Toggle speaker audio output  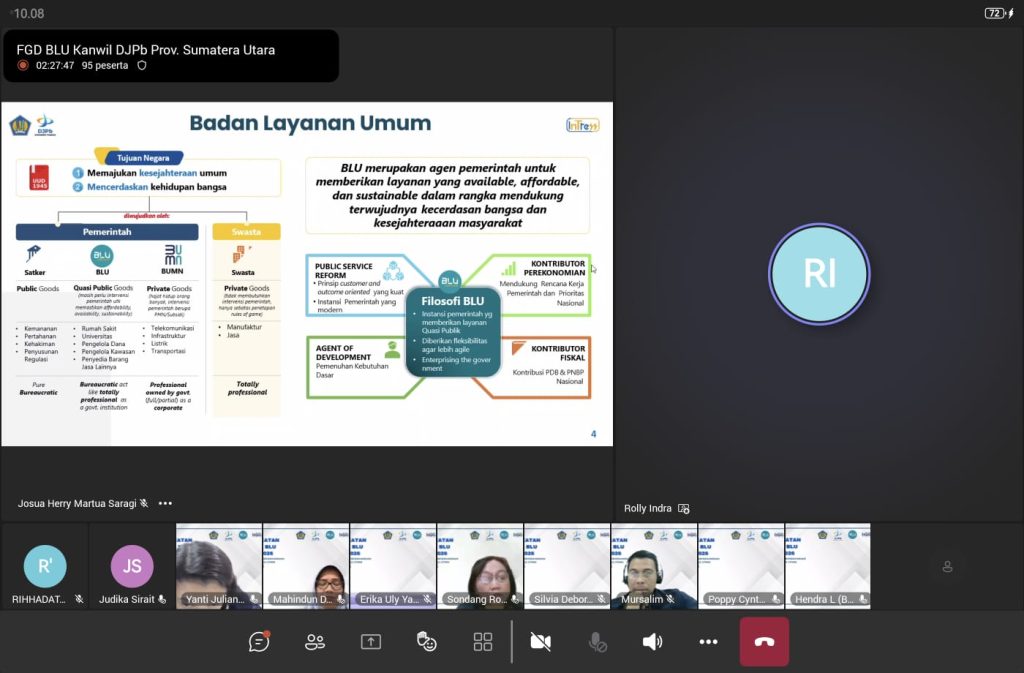coord(652,642)
